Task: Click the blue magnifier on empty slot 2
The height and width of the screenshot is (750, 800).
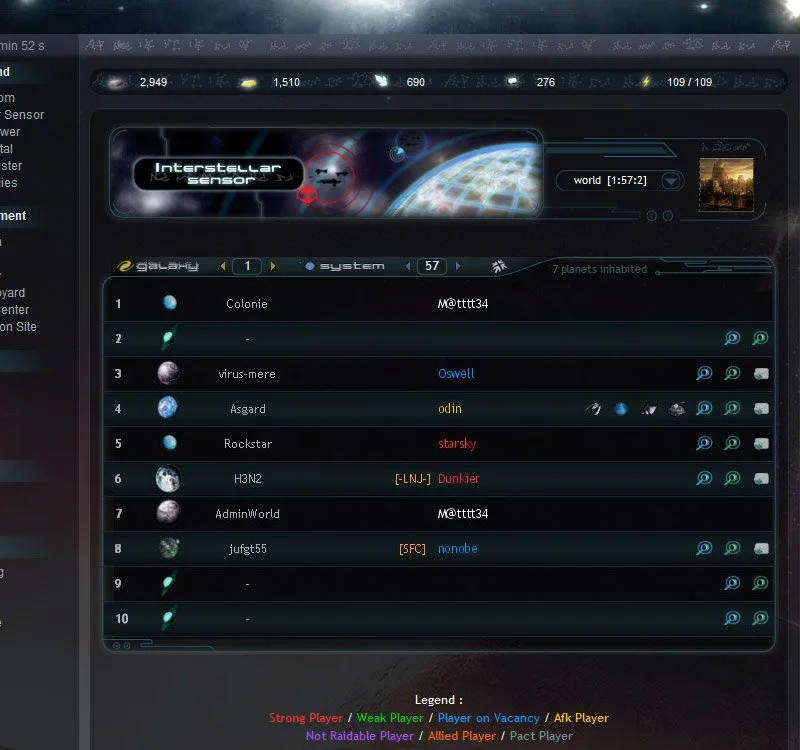Action: (x=732, y=338)
